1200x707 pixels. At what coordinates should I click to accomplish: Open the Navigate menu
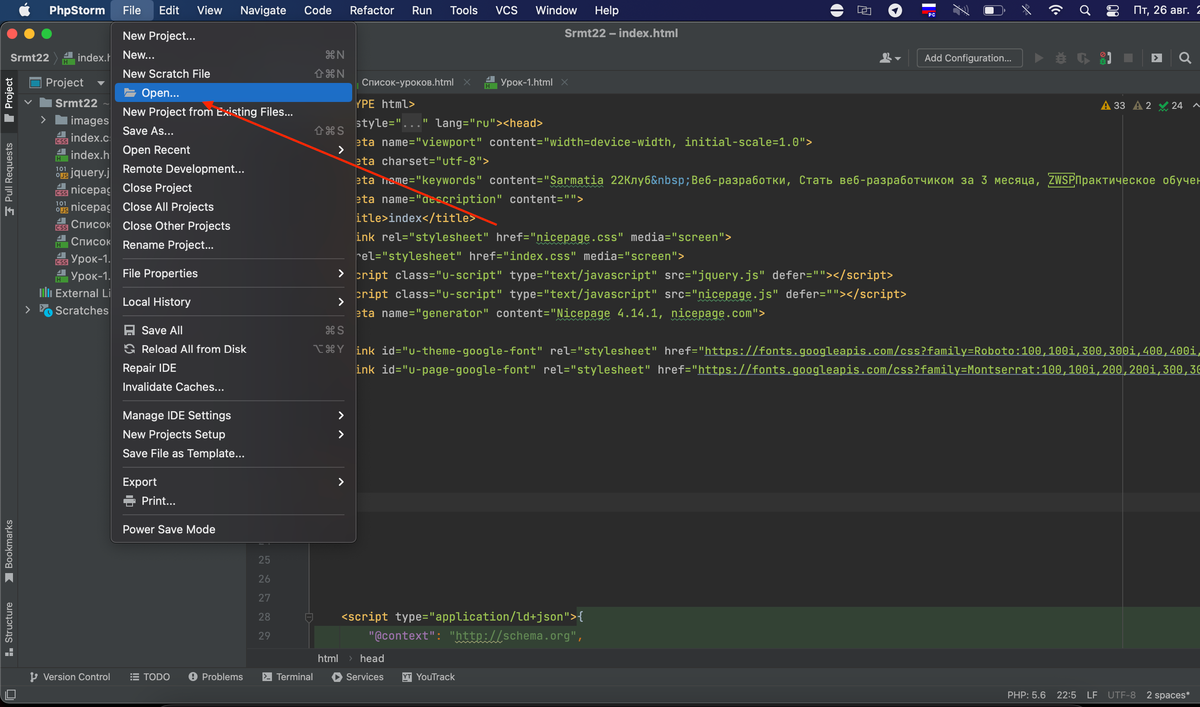coord(263,10)
